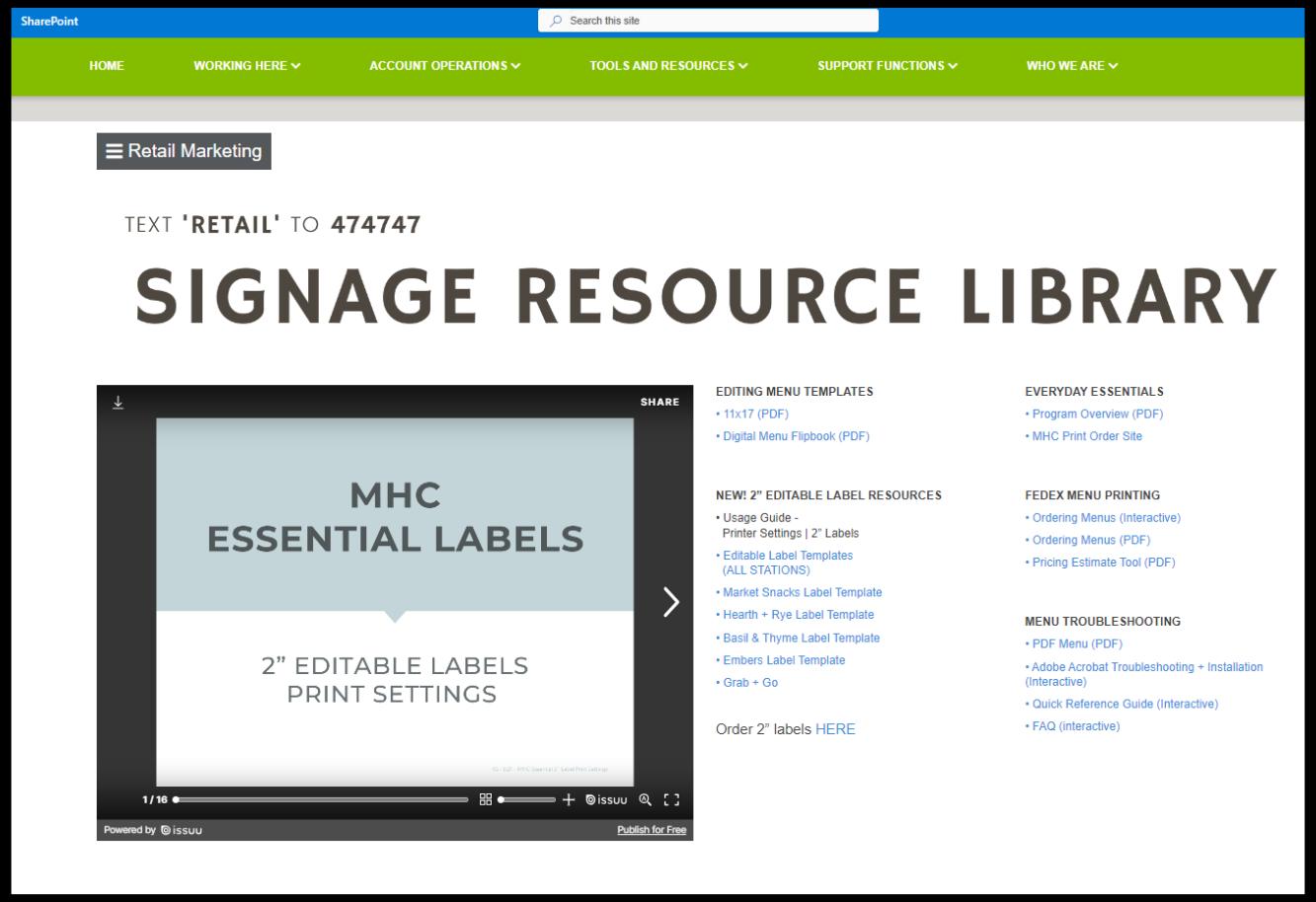The height and width of the screenshot is (902, 1316).
Task: Click the Signage Resource Library title
Action: [x=706, y=296]
